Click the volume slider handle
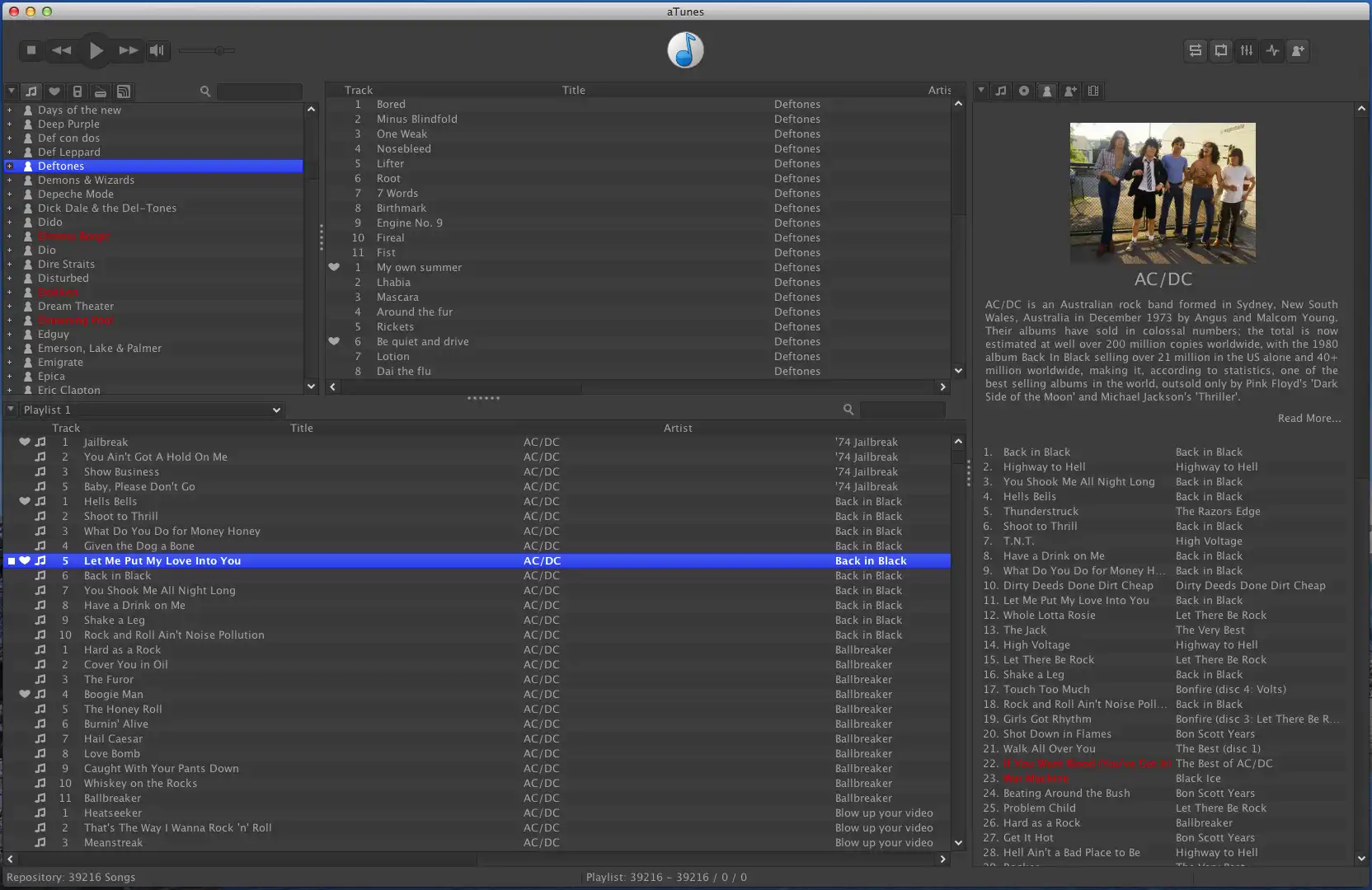 pyautogui.click(x=219, y=50)
